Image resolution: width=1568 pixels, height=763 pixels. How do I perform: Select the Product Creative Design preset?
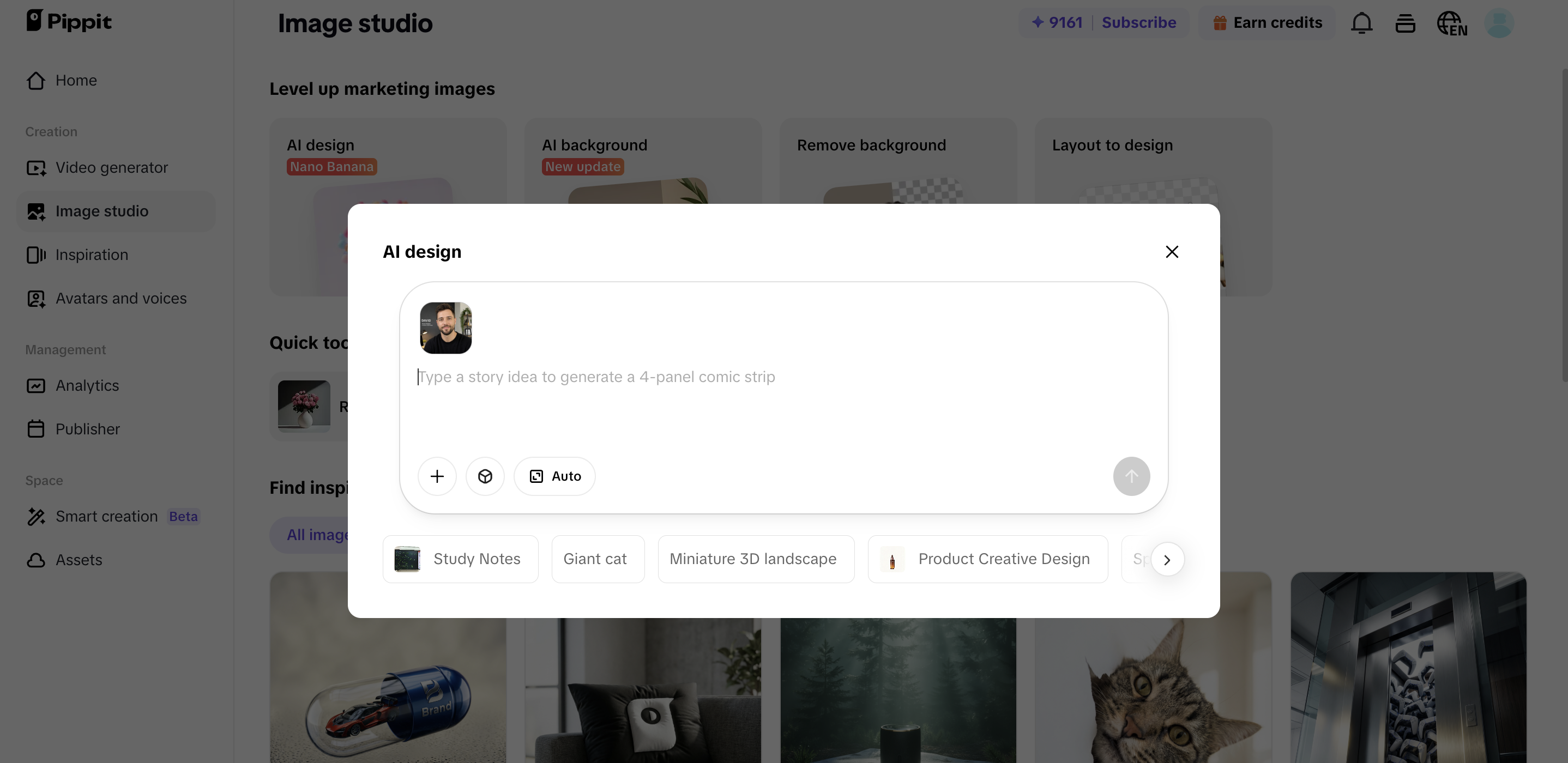point(988,559)
